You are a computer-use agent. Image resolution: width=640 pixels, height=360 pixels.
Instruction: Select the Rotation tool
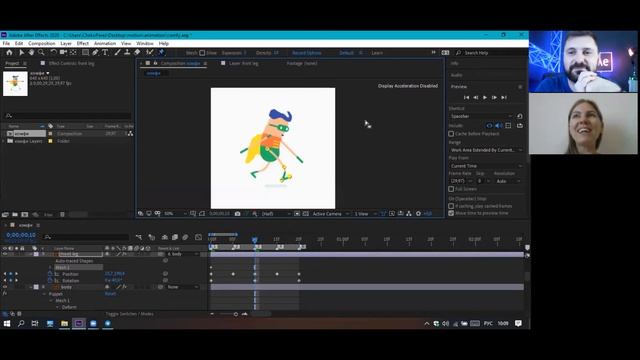(53, 52)
